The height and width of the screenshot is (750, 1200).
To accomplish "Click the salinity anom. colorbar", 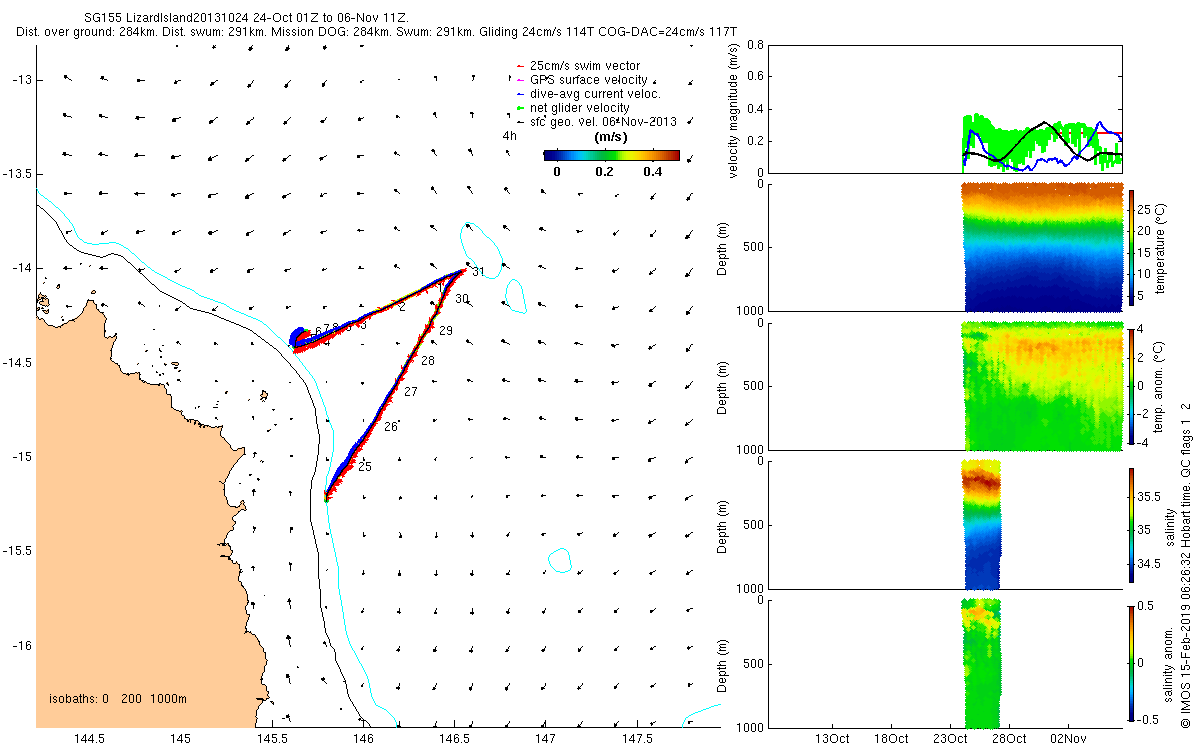I will point(1134,662).
